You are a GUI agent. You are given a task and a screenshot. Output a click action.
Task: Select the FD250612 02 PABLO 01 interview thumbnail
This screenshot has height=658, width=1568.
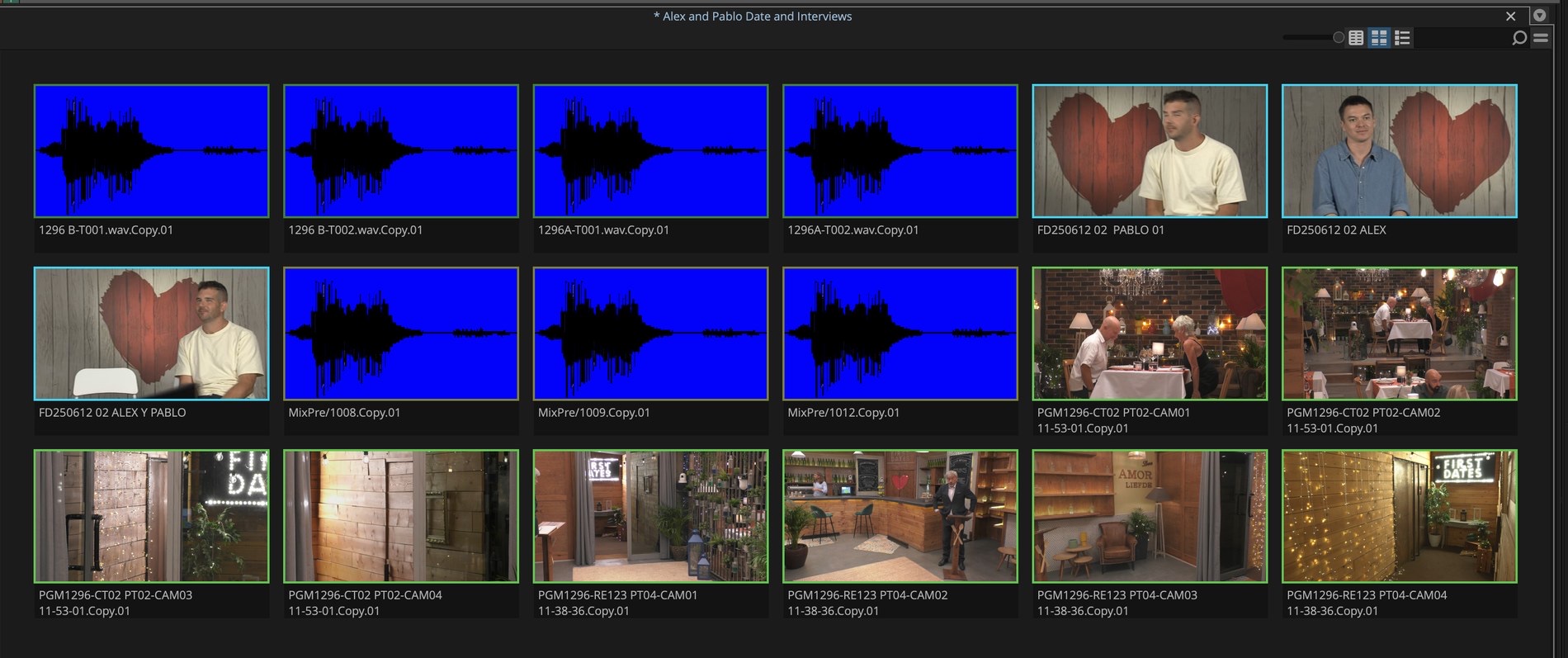(1150, 151)
